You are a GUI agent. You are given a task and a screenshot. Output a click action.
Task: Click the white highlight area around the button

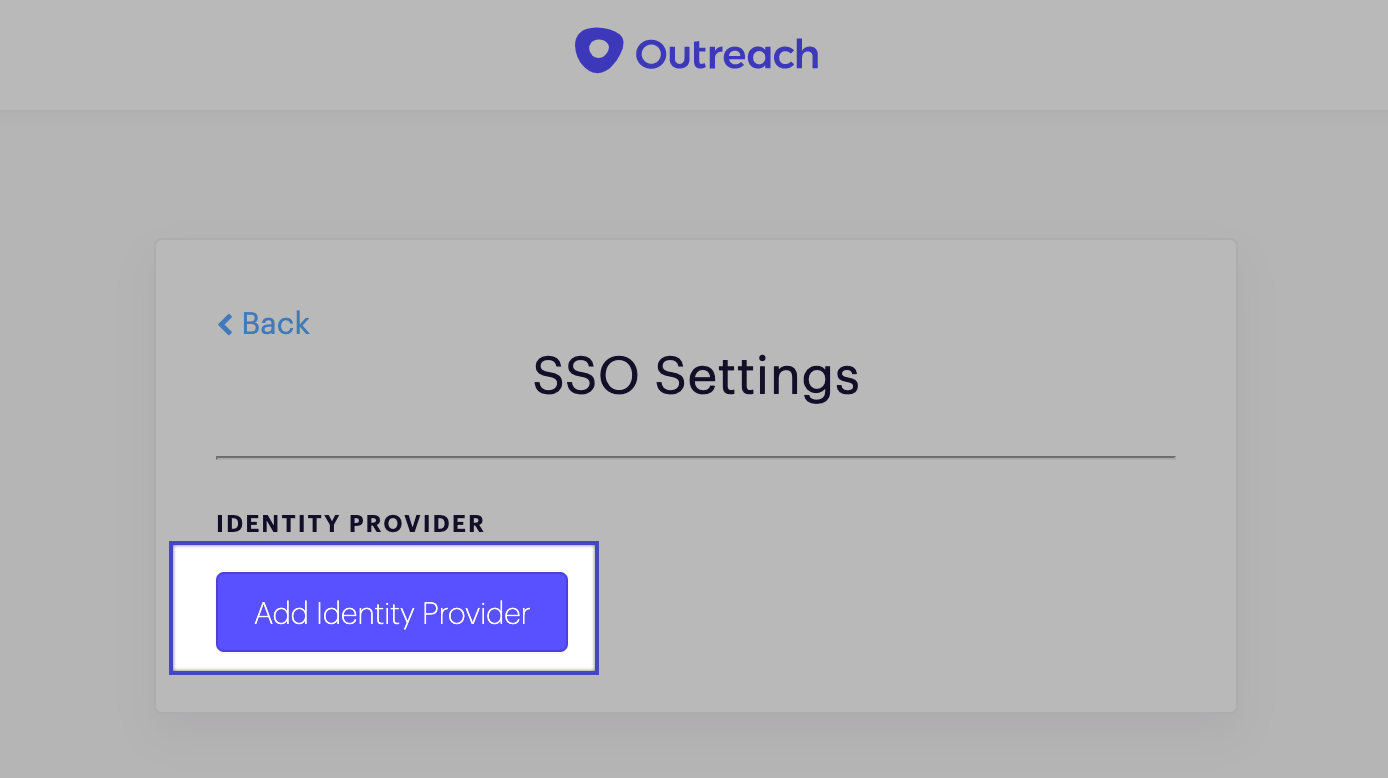384,660
